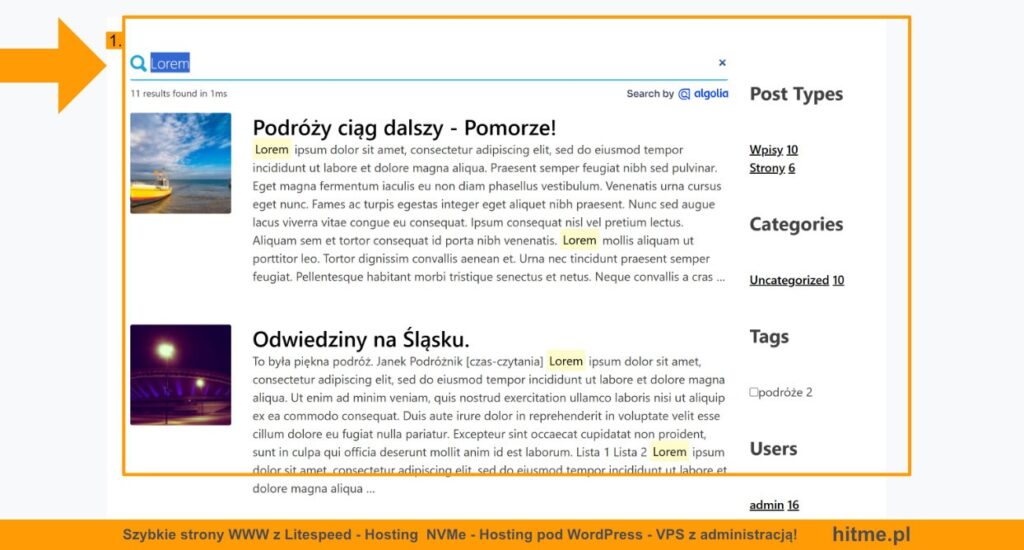Image resolution: width=1024 pixels, height=550 pixels.
Task: Check the podróże tag checkbox
Action: click(x=754, y=392)
